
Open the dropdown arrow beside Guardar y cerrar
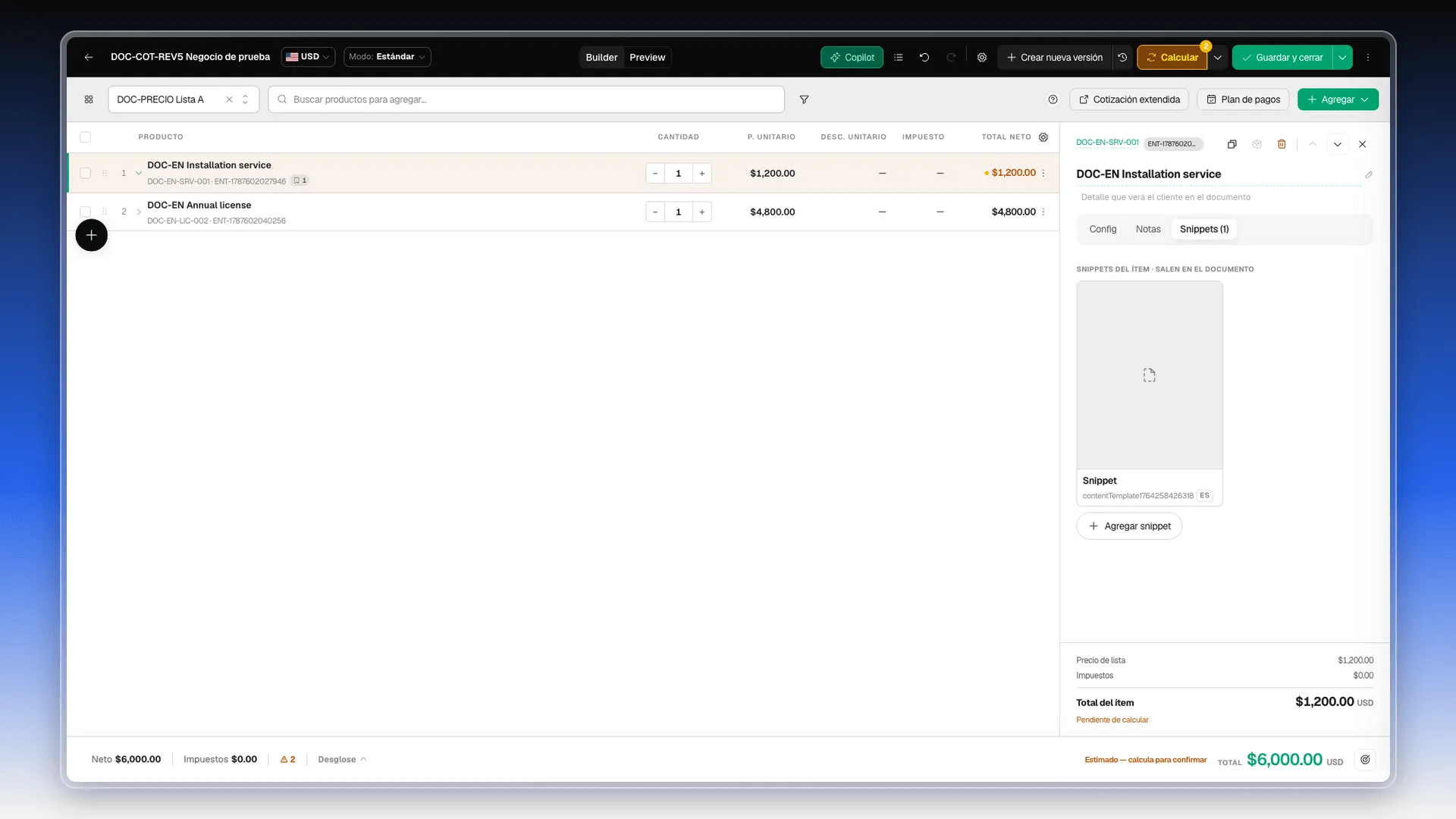pos(1342,57)
